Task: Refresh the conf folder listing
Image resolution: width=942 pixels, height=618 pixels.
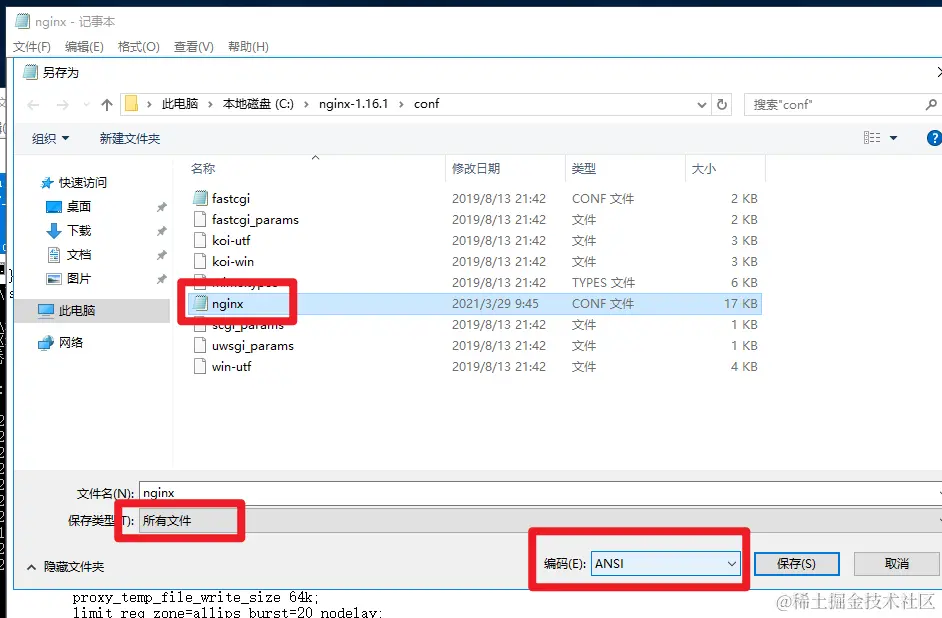Action: 722,103
